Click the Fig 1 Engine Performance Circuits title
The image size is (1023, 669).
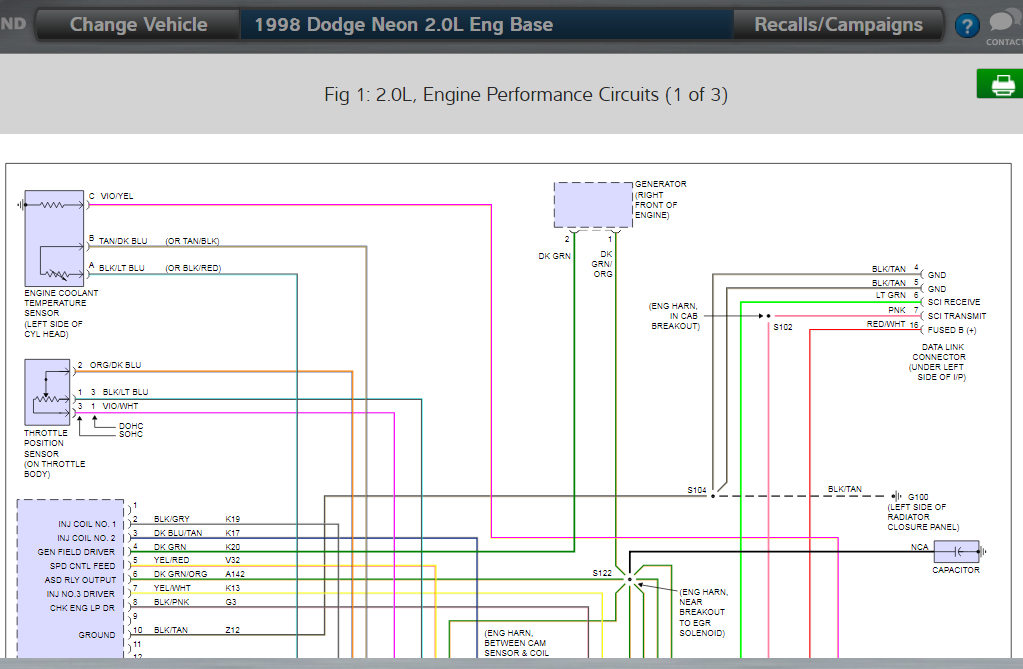526,95
